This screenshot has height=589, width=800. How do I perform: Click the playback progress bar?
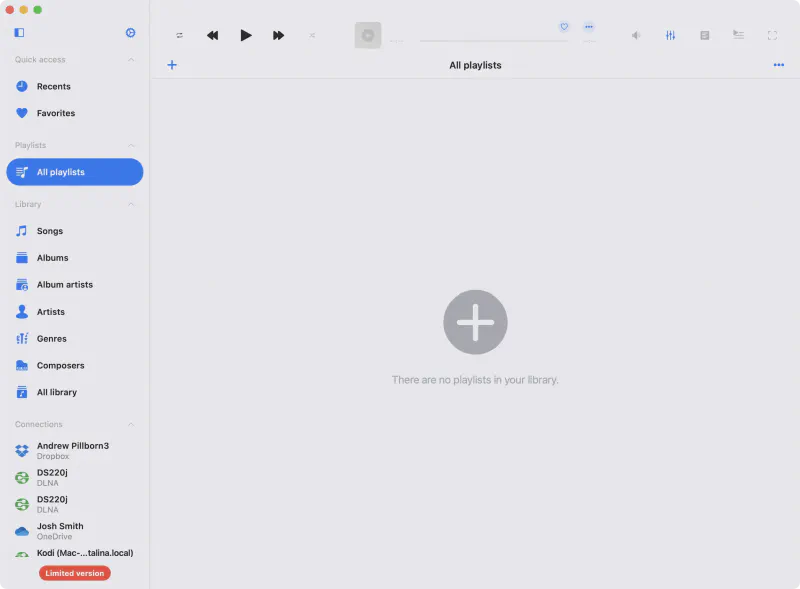(493, 41)
